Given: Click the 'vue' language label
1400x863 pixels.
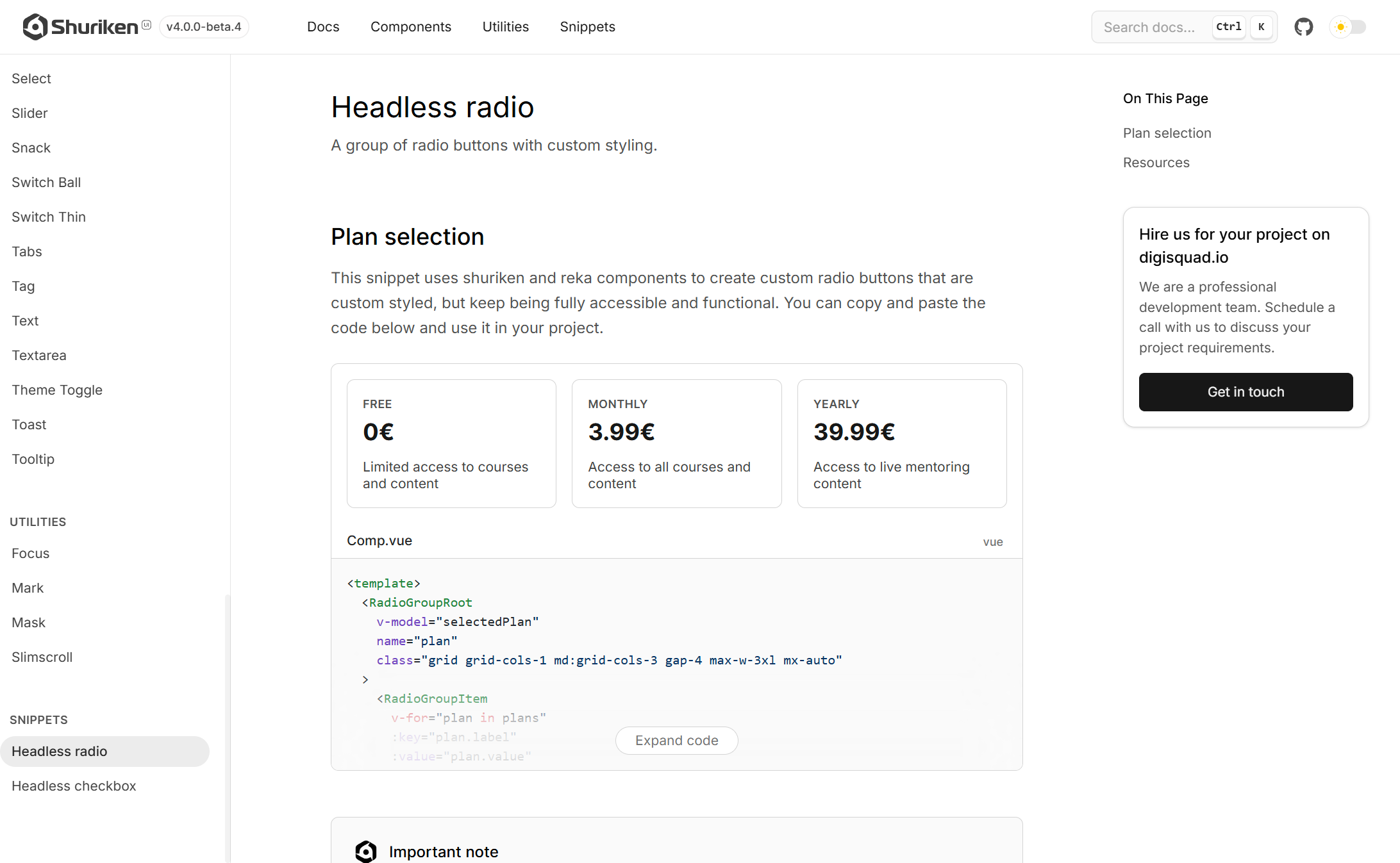Looking at the screenshot, I should [993, 542].
